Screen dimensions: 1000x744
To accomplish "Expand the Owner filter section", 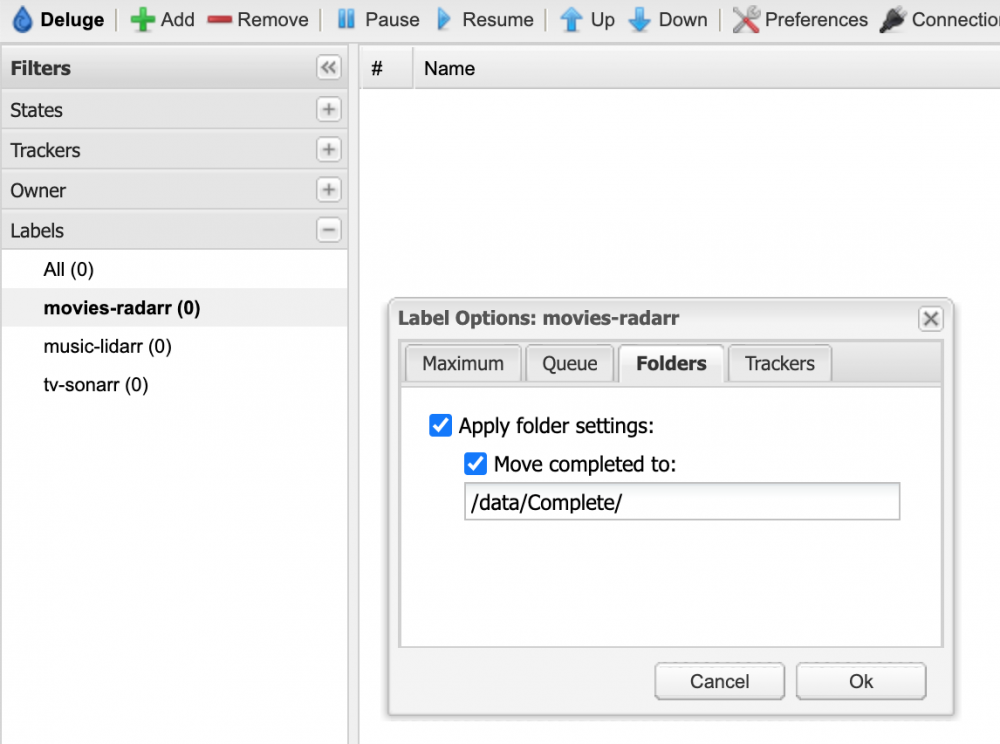I will (328, 190).
